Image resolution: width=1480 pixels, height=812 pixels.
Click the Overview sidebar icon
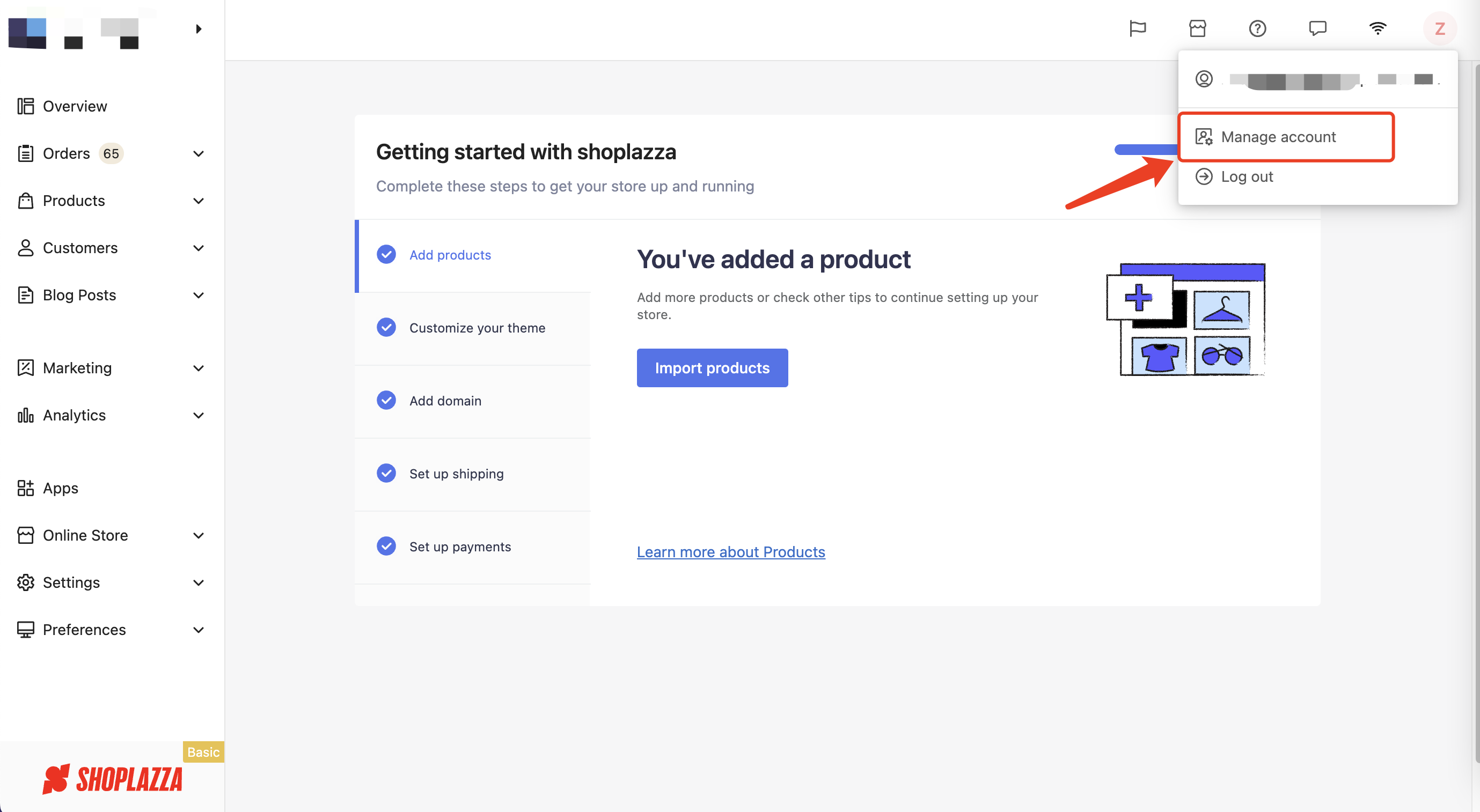tap(25, 106)
